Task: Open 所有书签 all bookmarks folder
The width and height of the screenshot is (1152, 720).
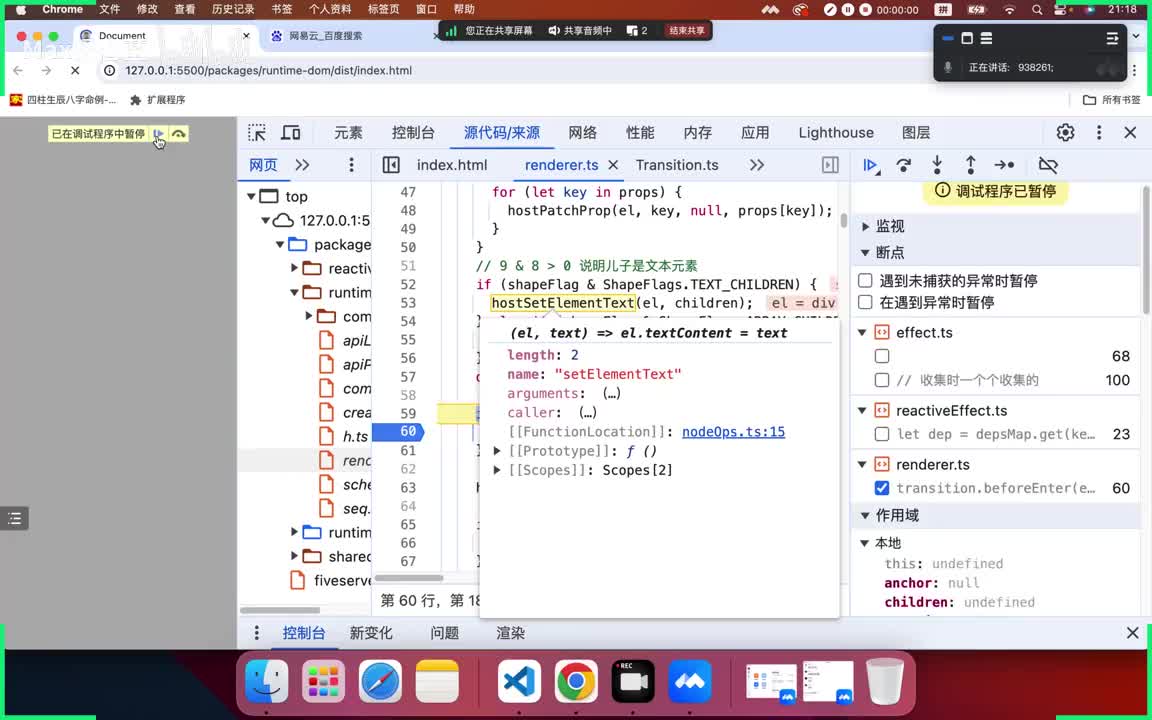Action: coord(1112,100)
